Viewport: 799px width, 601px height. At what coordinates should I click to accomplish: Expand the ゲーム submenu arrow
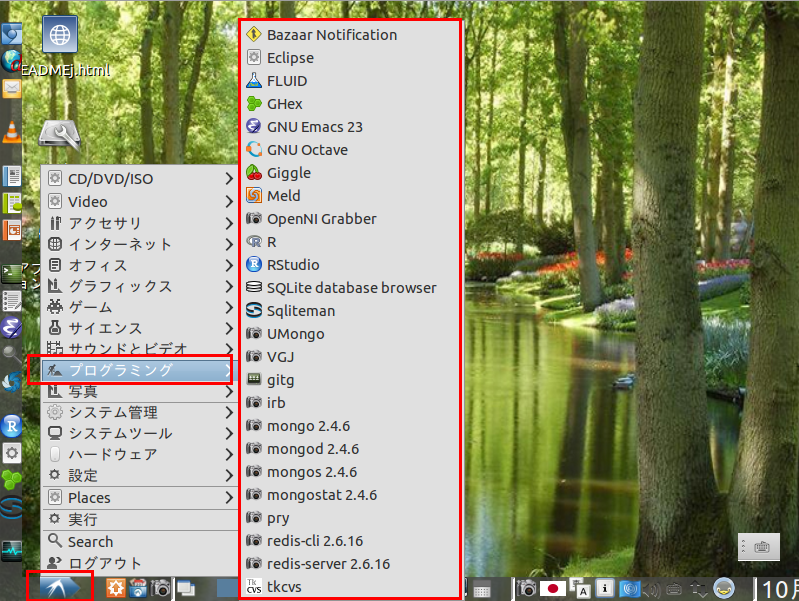pyautogui.click(x=229, y=307)
